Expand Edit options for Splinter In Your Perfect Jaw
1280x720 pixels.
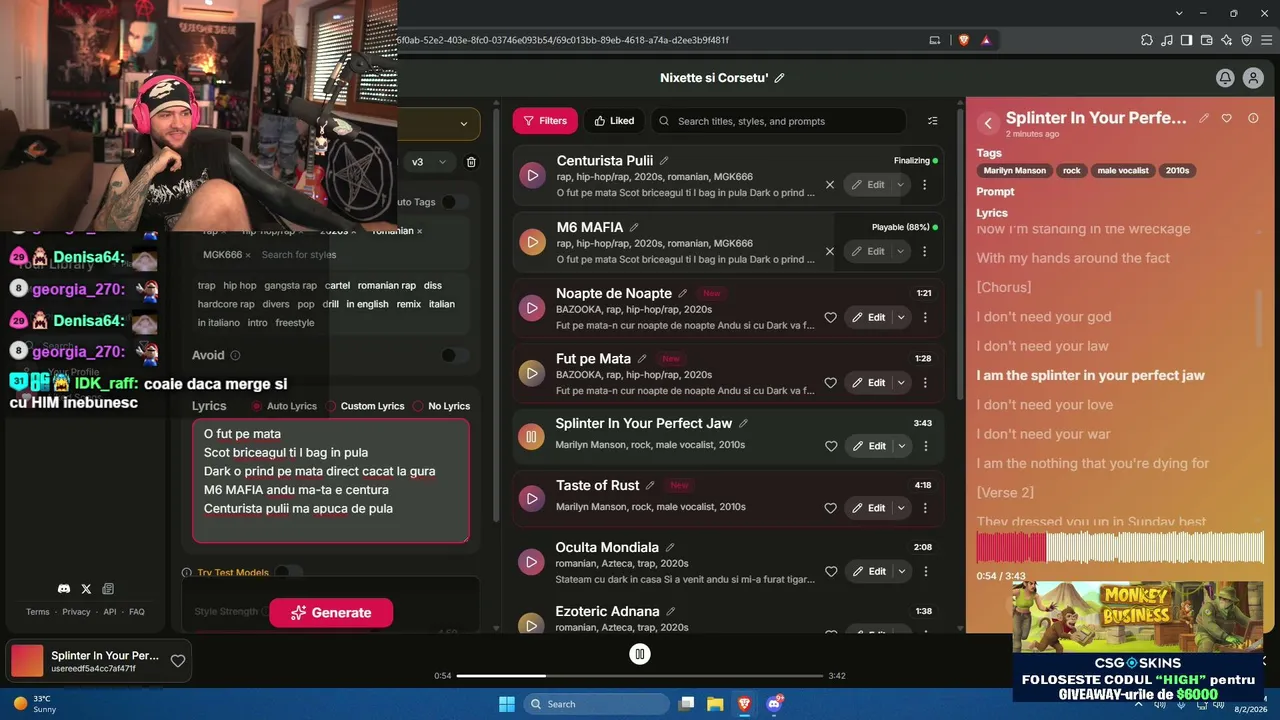(x=901, y=446)
